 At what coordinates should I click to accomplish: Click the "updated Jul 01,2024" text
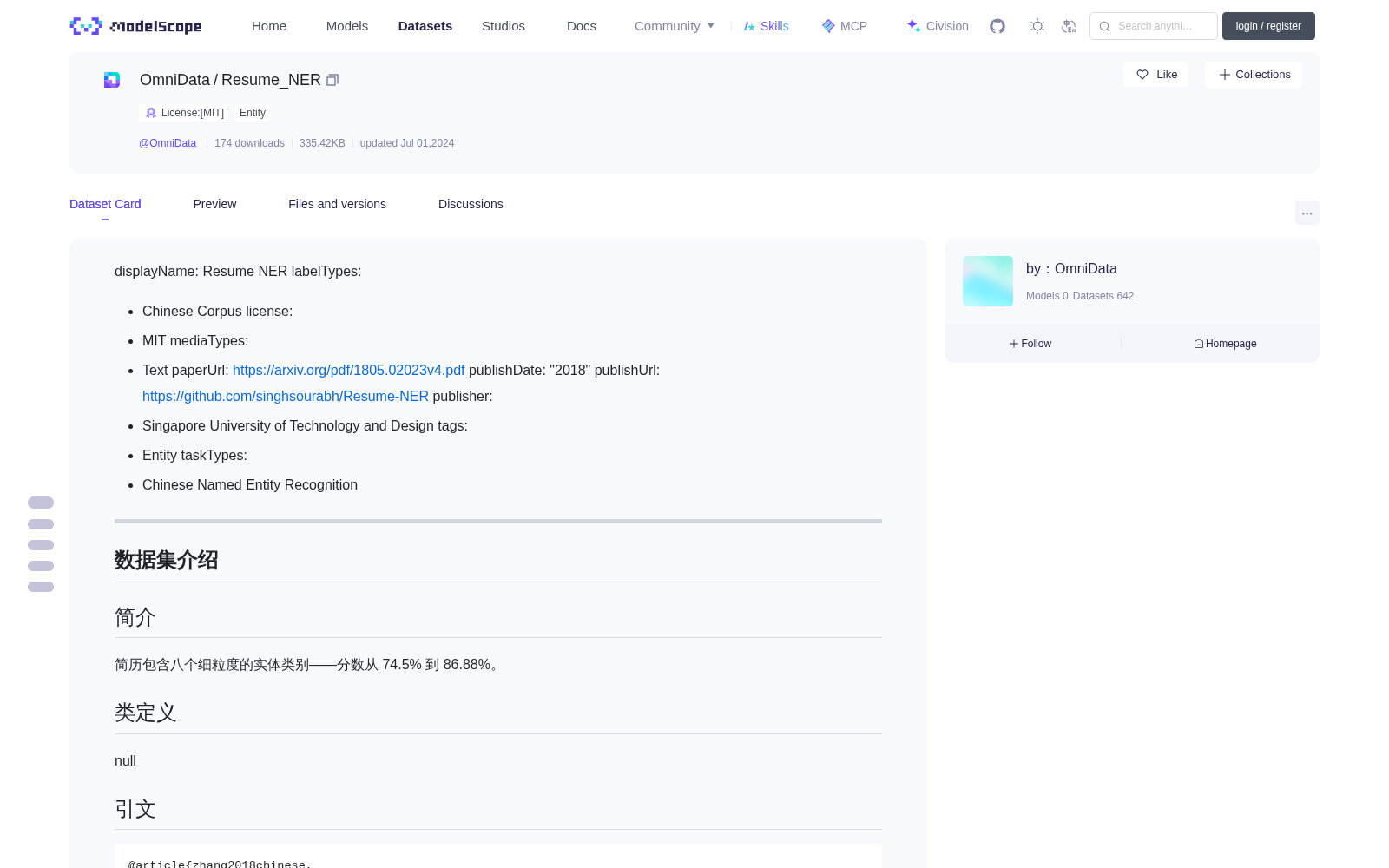click(407, 143)
